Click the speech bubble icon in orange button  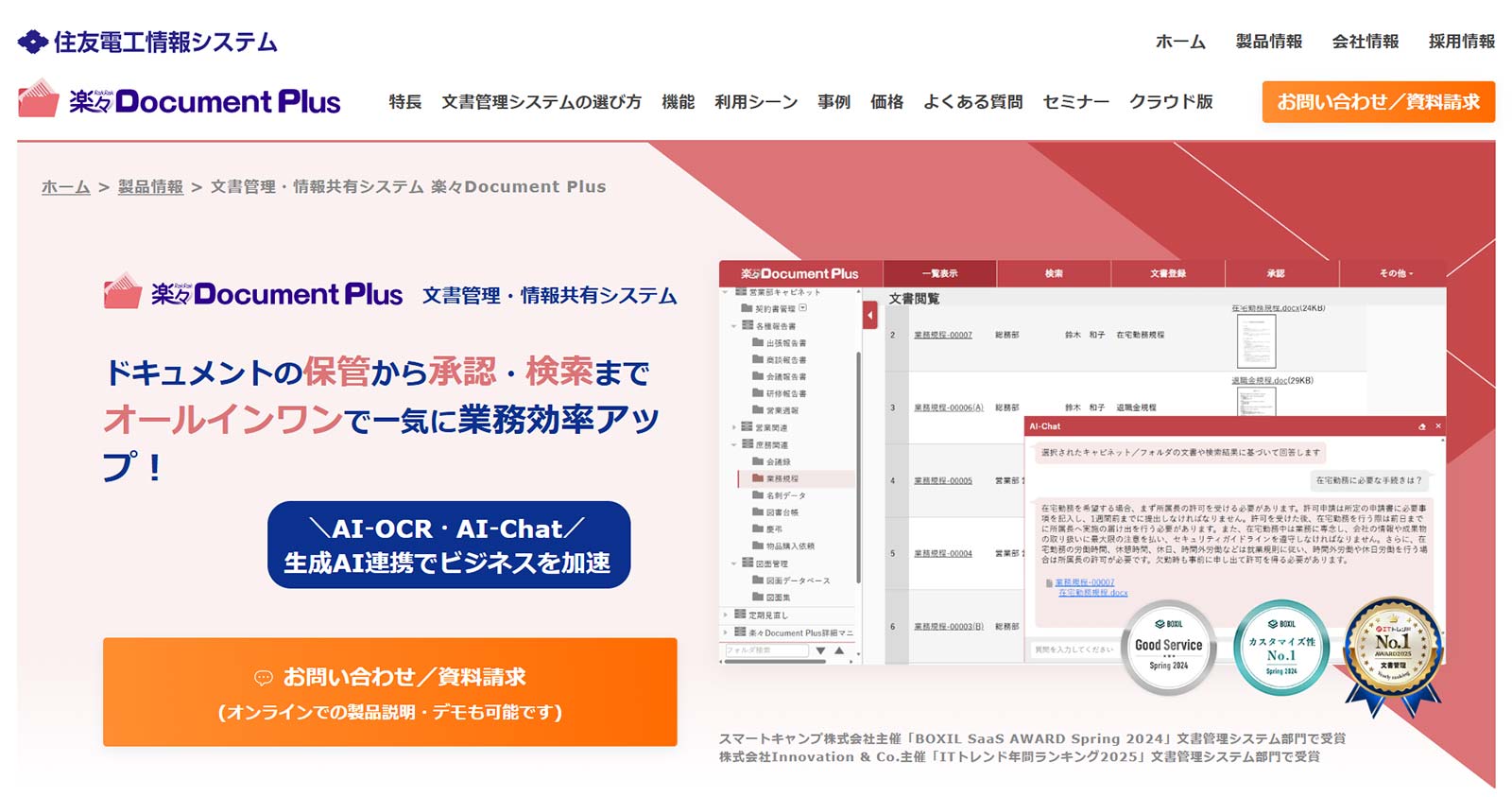[x=264, y=678]
